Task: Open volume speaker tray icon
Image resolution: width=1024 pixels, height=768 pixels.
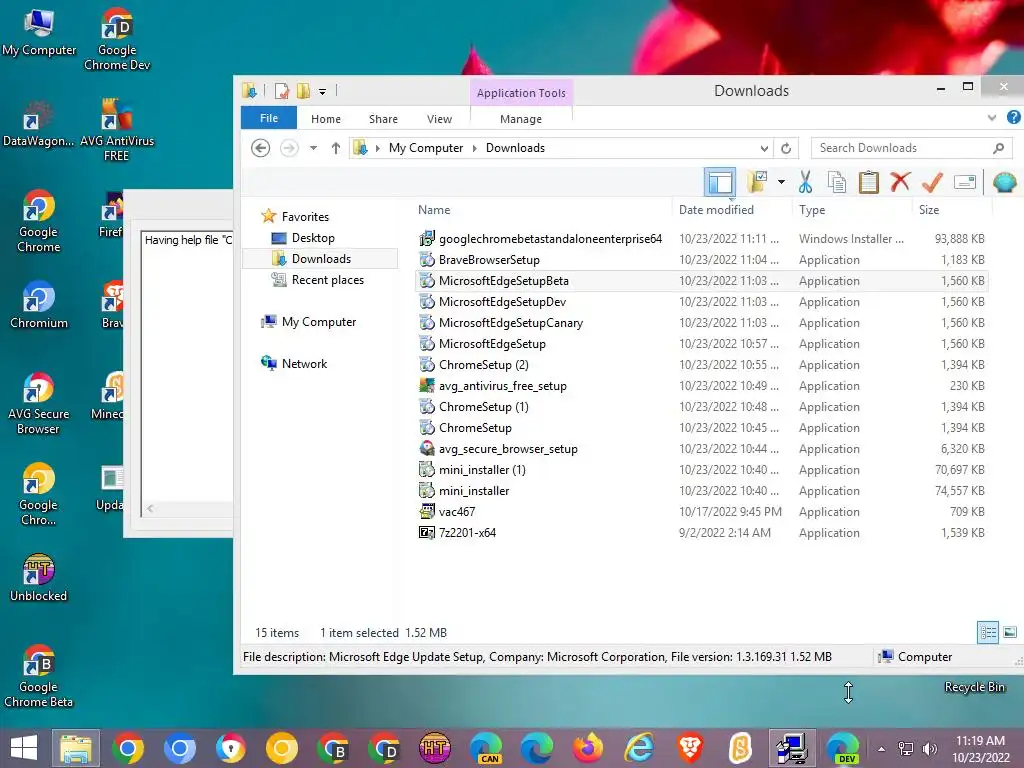Action: point(929,748)
